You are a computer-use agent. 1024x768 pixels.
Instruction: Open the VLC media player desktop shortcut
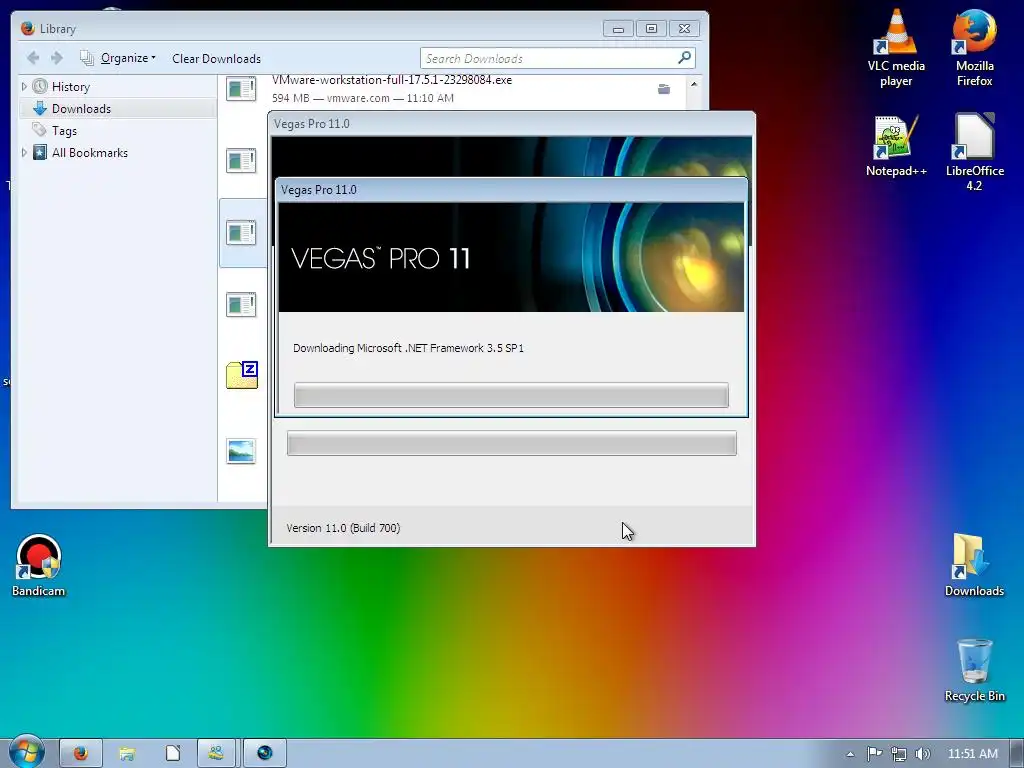pyautogui.click(x=895, y=47)
